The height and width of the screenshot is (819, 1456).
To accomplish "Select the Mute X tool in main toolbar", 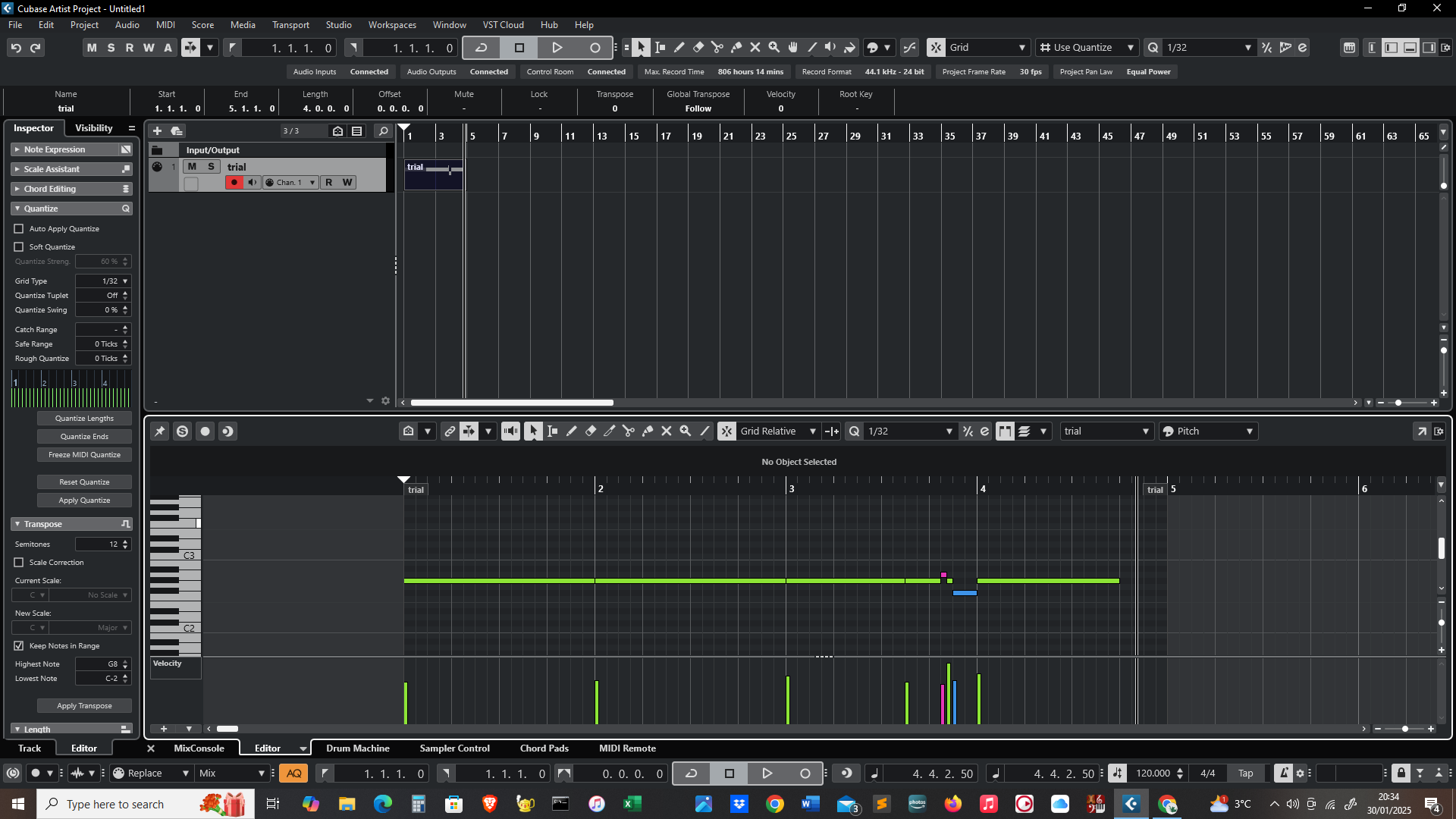I will coord(755,47).
